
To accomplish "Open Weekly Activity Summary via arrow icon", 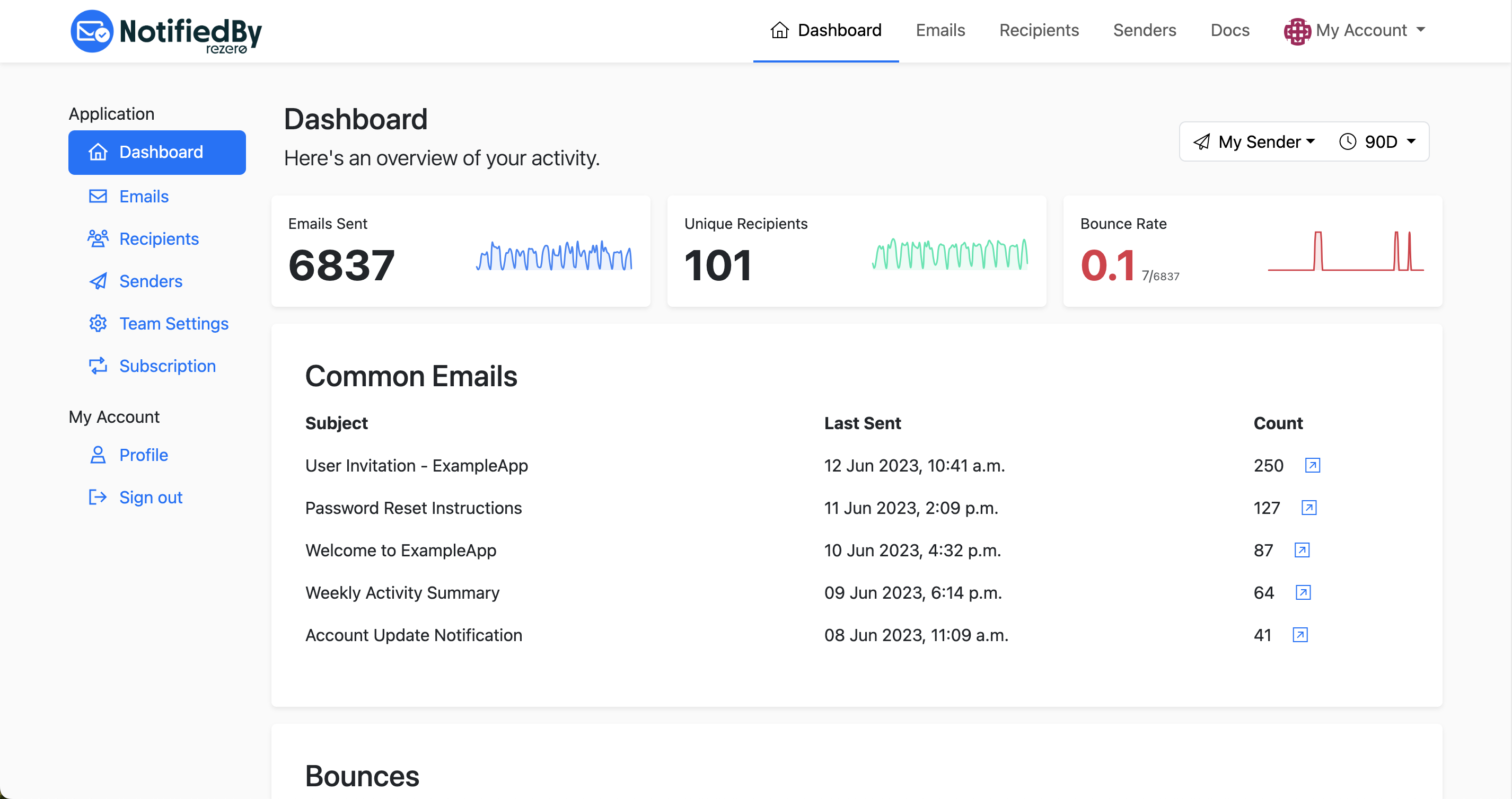I will [1303, 592].
